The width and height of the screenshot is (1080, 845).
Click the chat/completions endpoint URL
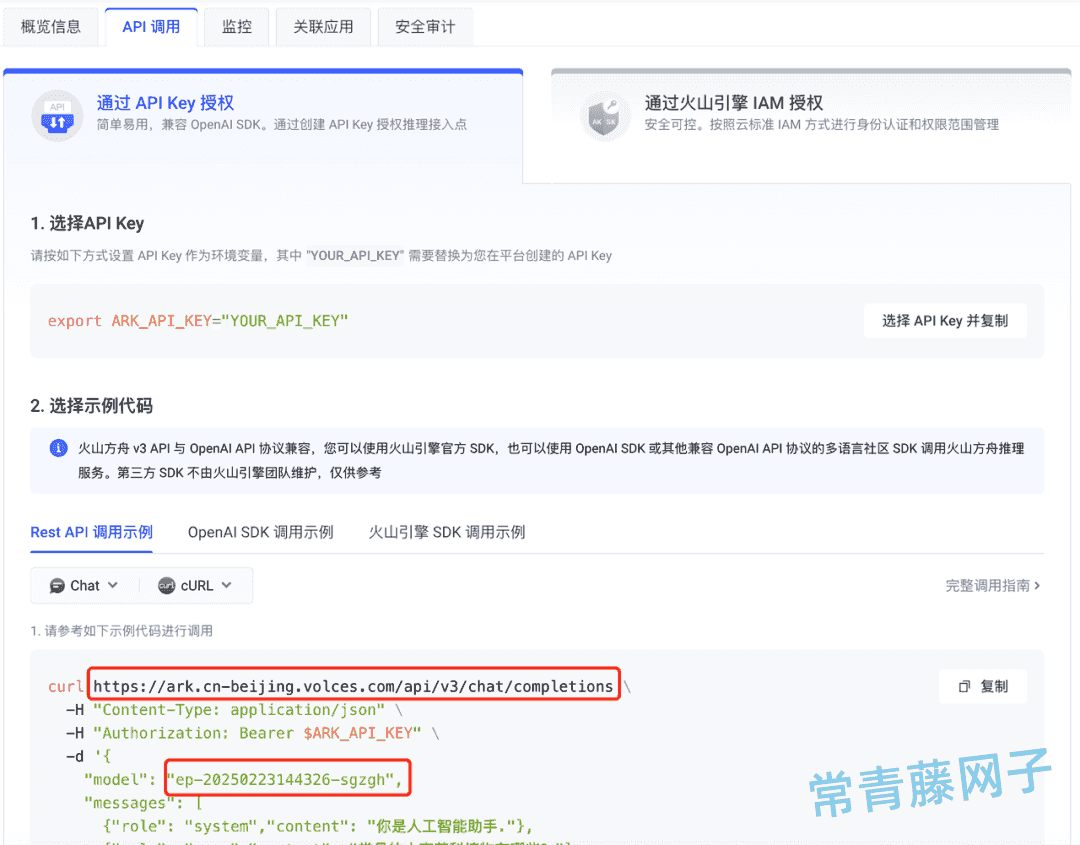tap(353, 687)
